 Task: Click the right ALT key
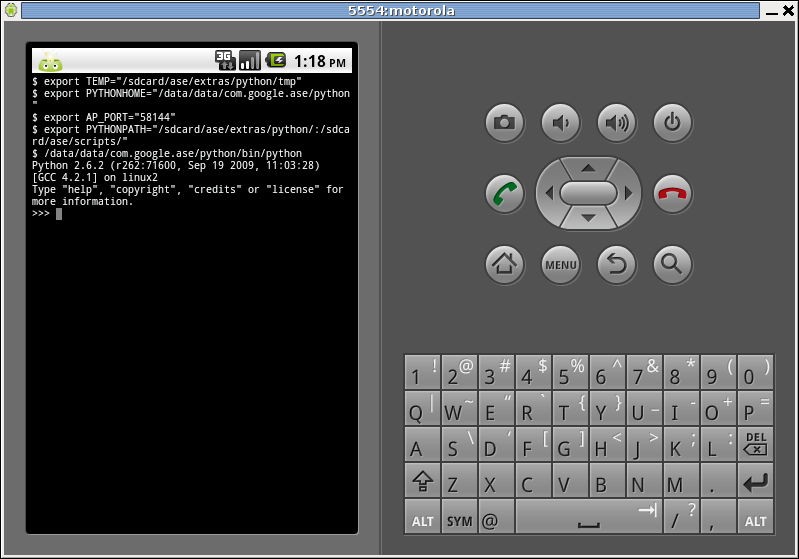coord(756,516)
